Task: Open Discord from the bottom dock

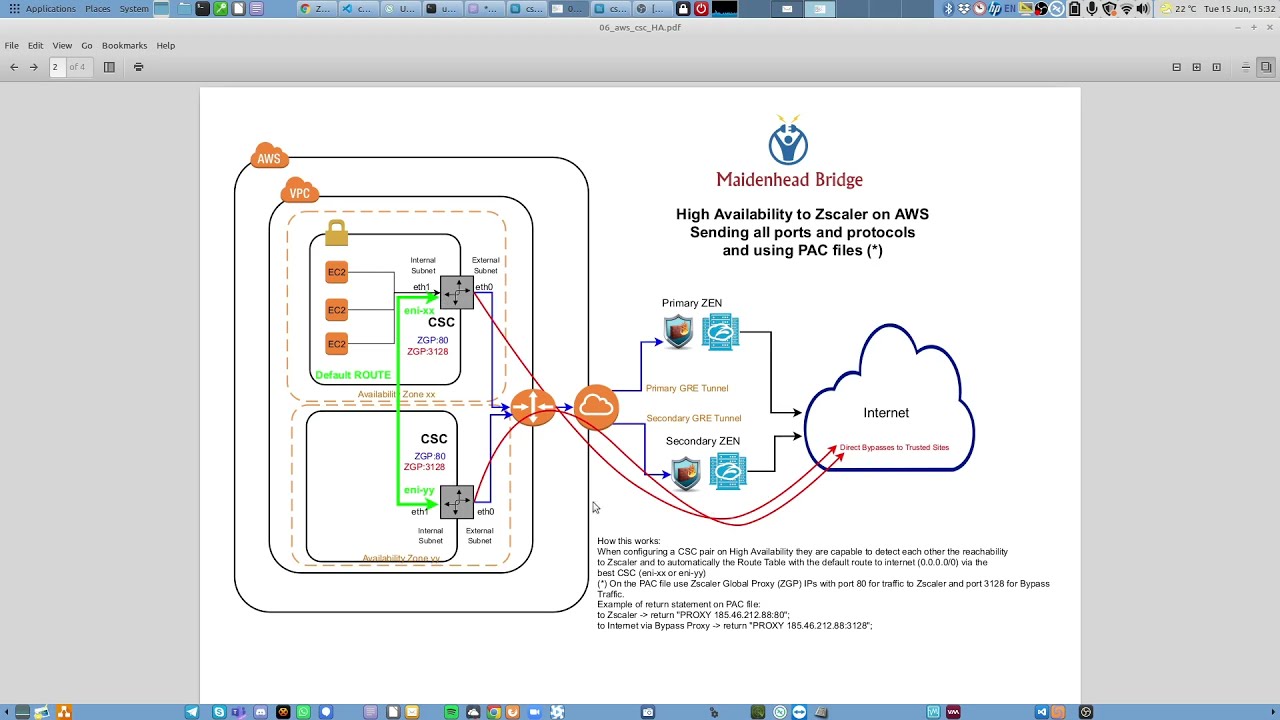Action: tap(260, 712)
